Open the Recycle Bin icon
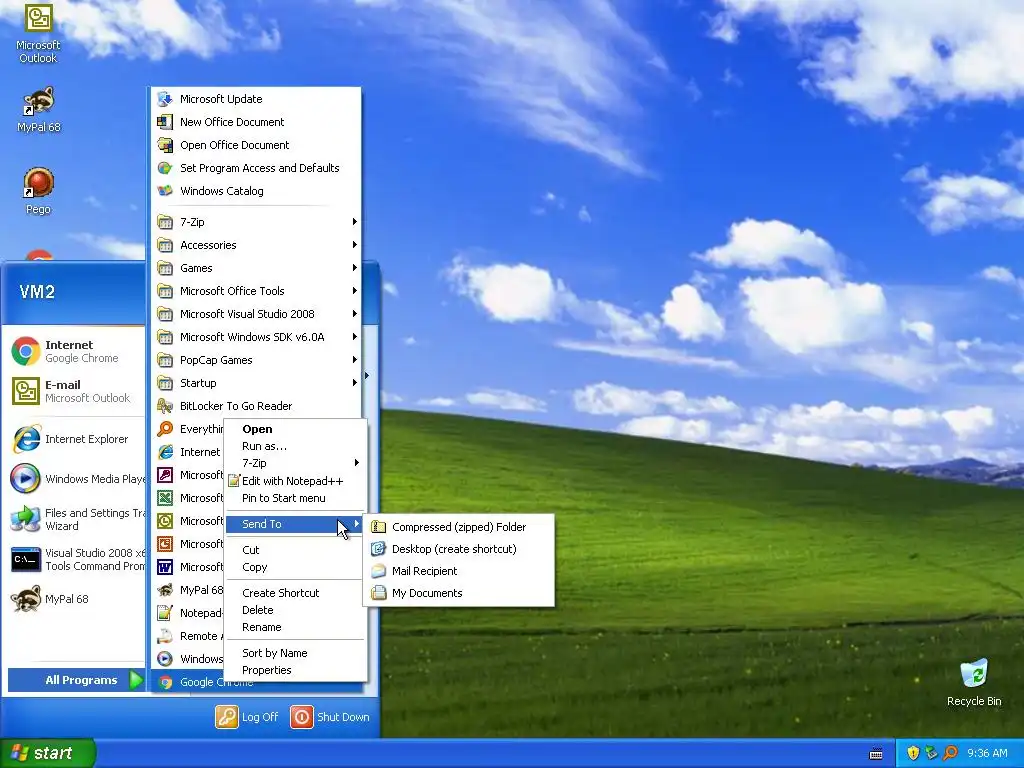Viewport: 1024px width, 768px height. click(974, 682)
